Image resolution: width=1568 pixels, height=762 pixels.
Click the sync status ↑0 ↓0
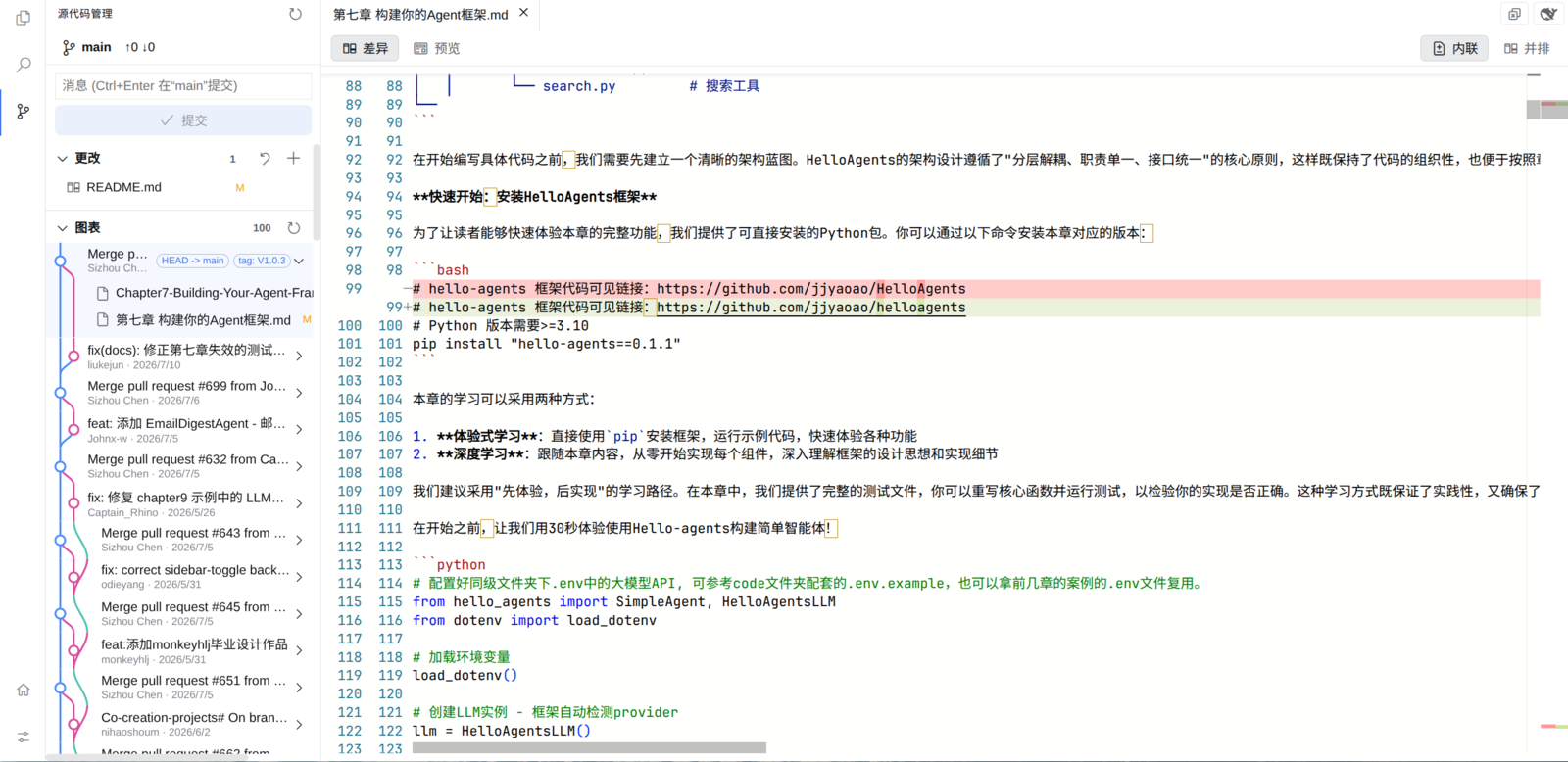pyautogui.click(x=139, y=47)
